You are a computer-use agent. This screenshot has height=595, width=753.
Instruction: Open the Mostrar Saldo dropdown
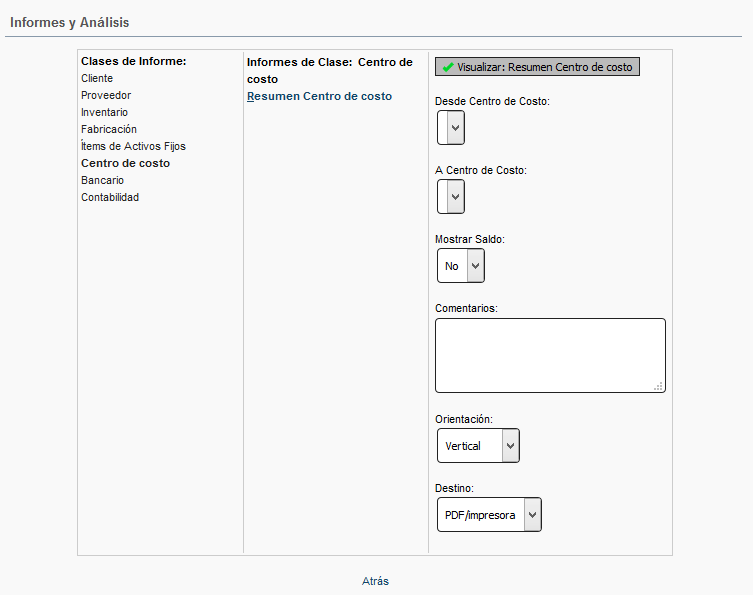(461, 266)
